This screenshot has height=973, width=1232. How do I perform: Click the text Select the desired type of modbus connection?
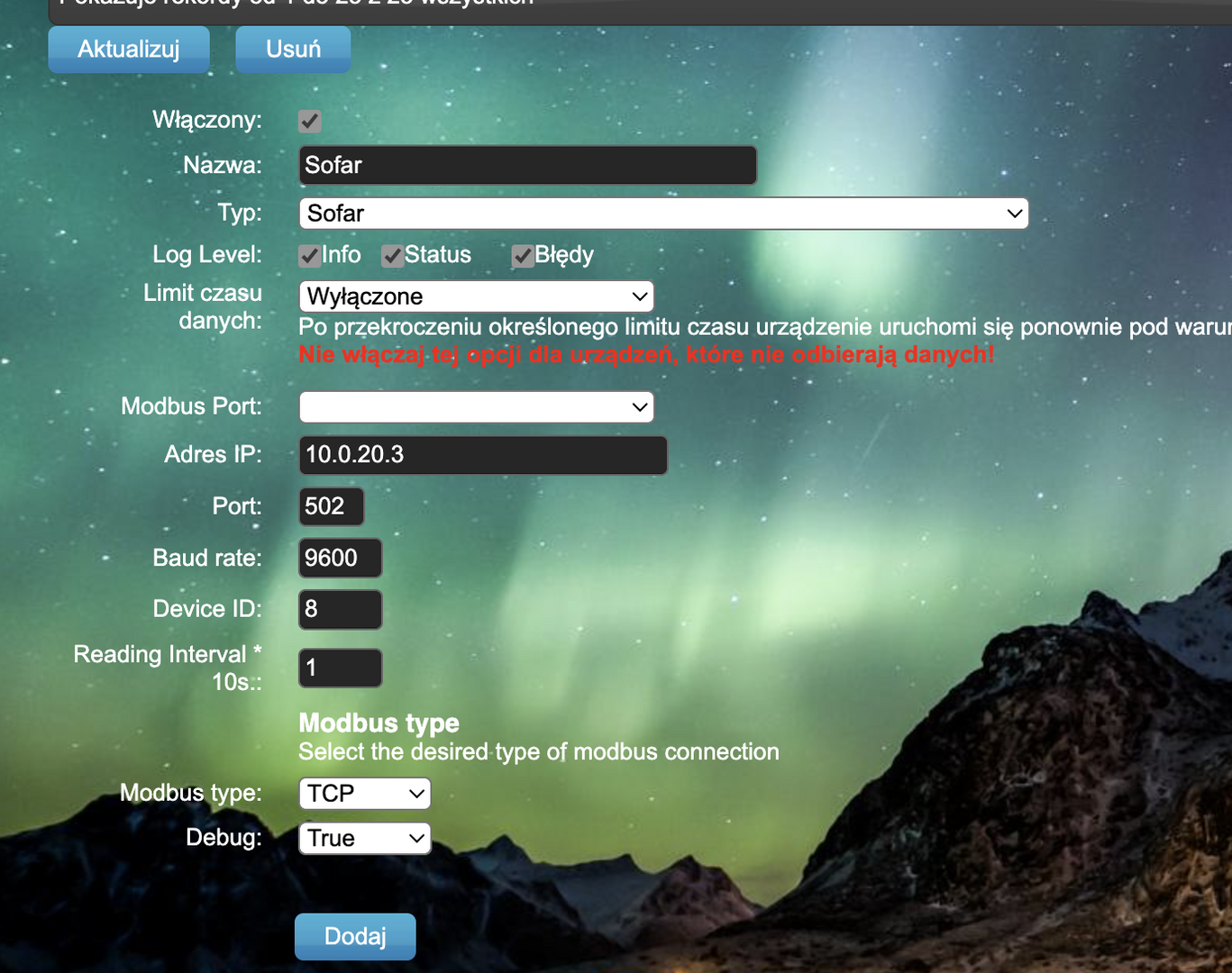tap(539, 751)
